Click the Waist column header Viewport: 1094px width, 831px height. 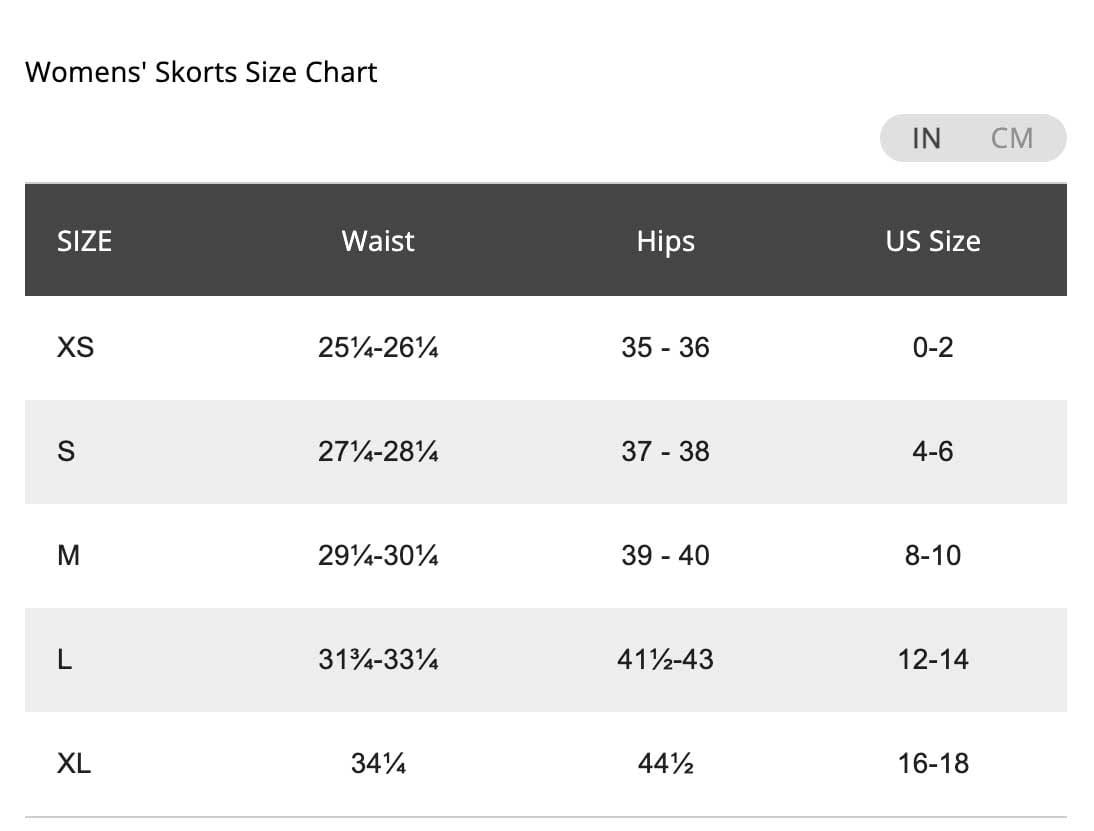pos(378,241)
